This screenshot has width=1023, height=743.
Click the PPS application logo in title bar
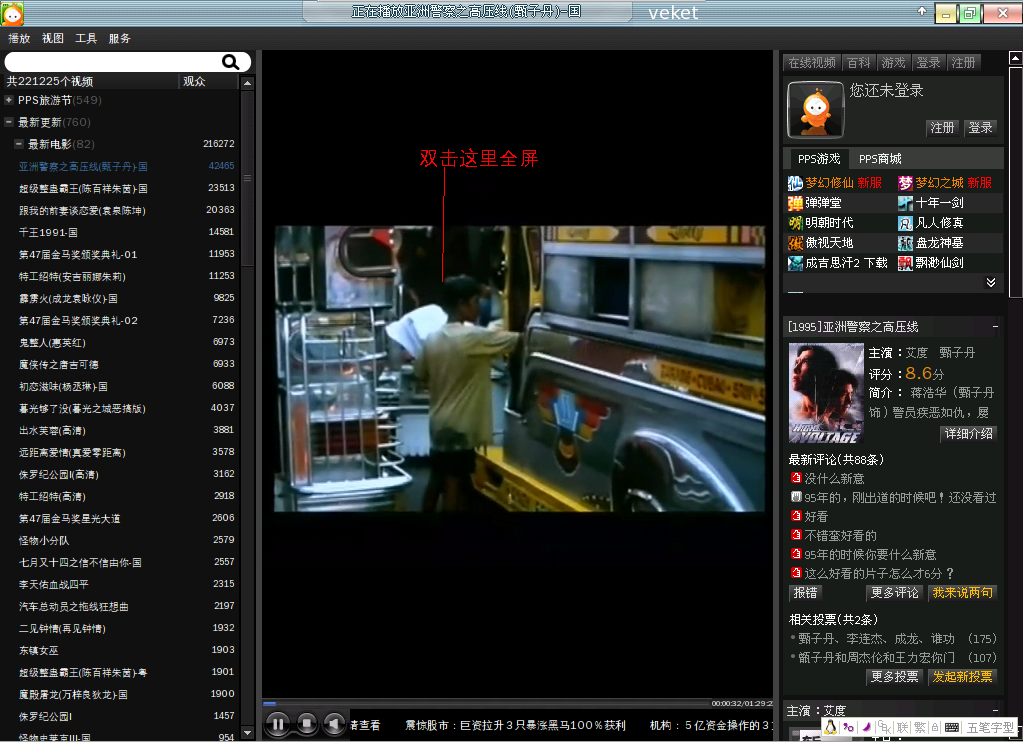[x=12, y=13]
